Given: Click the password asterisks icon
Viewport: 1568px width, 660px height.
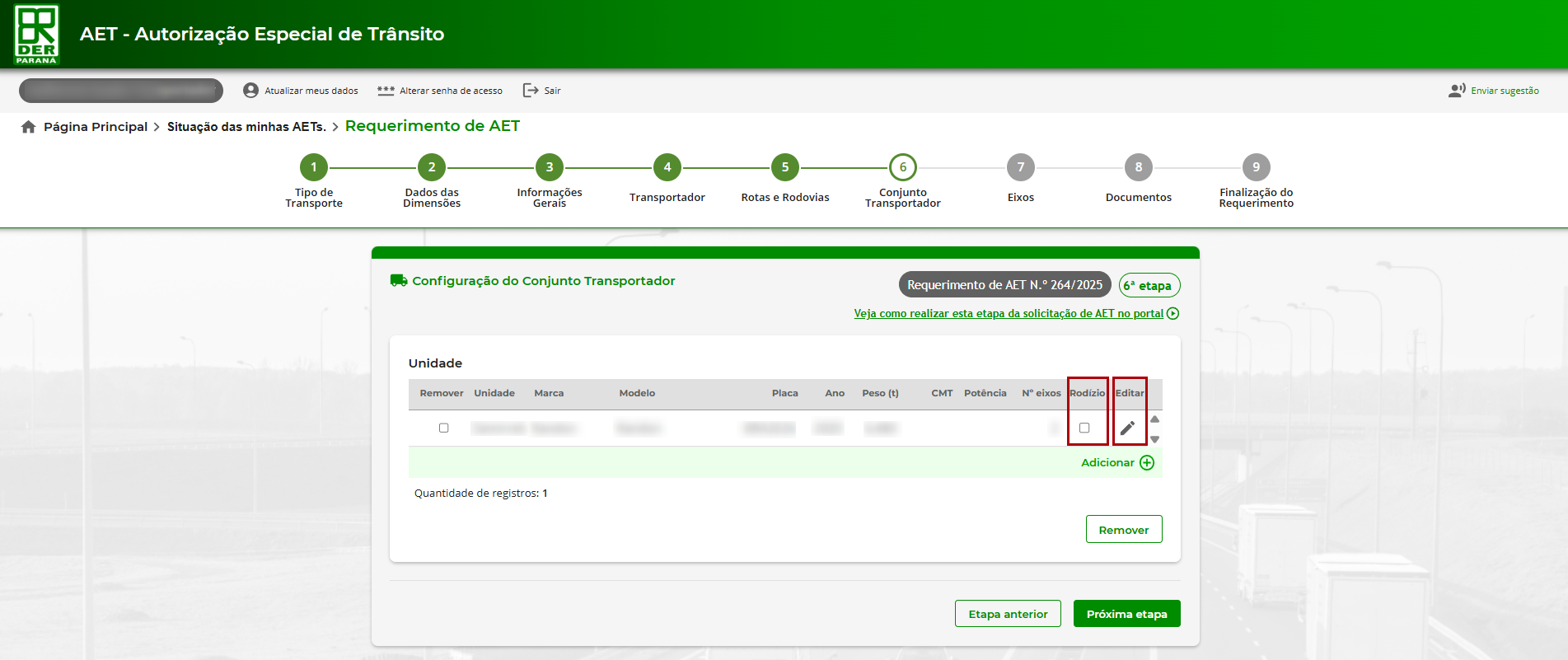Looking at the screenshot, I should point(386,91).
